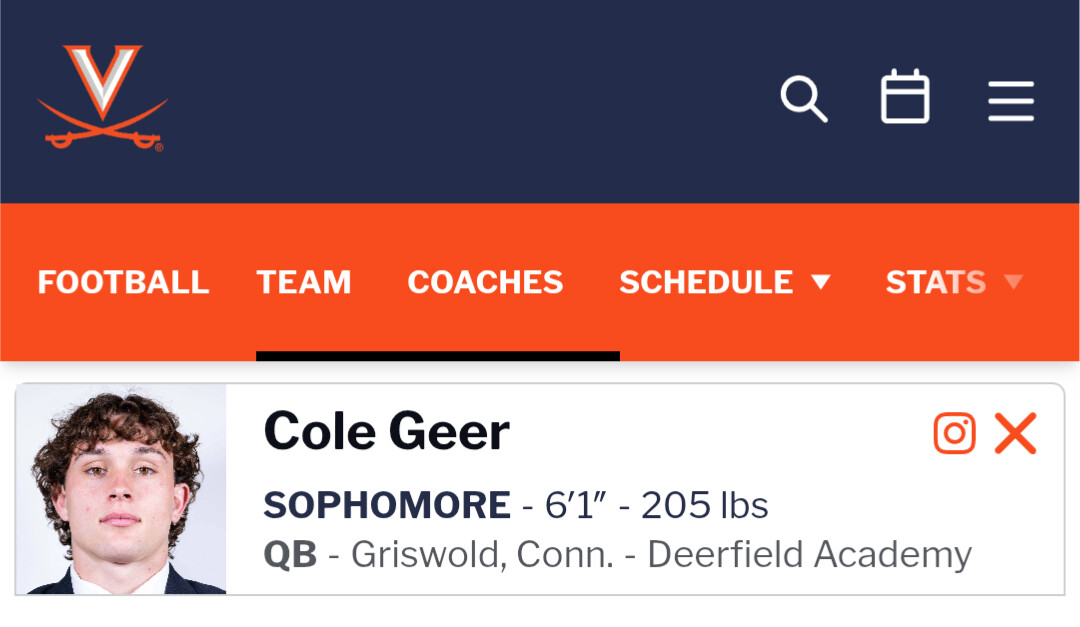Visit Cole Geer's Instagram profile icon

pos(954,433)
